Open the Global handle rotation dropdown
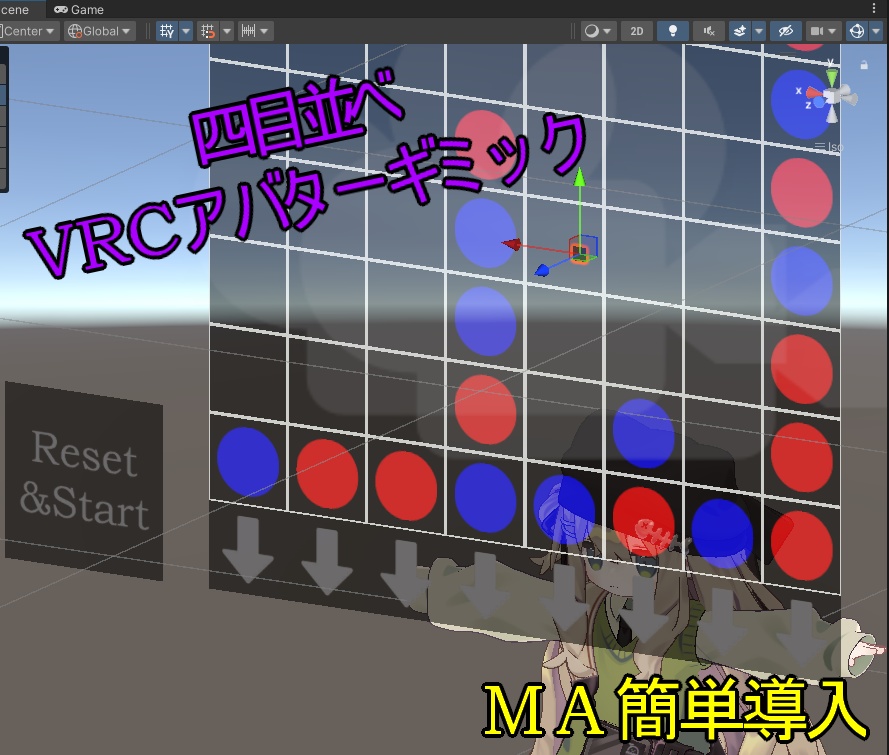 99,31
